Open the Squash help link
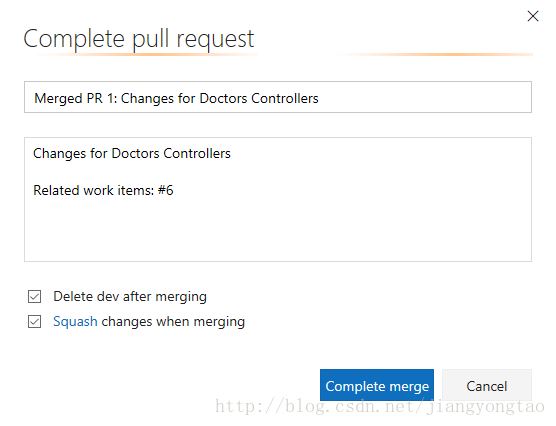The image size is (556, 426). (x=75, y=322)
